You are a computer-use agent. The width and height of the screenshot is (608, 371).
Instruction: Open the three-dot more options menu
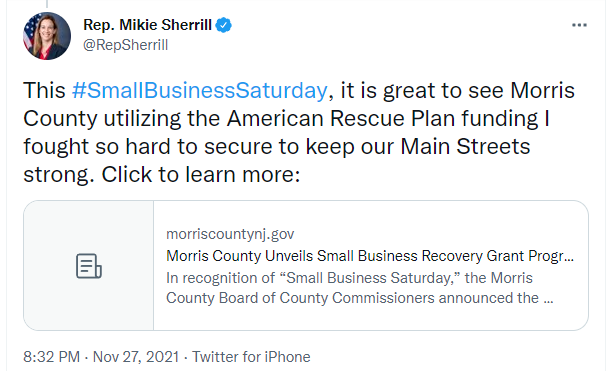point(579,25)
